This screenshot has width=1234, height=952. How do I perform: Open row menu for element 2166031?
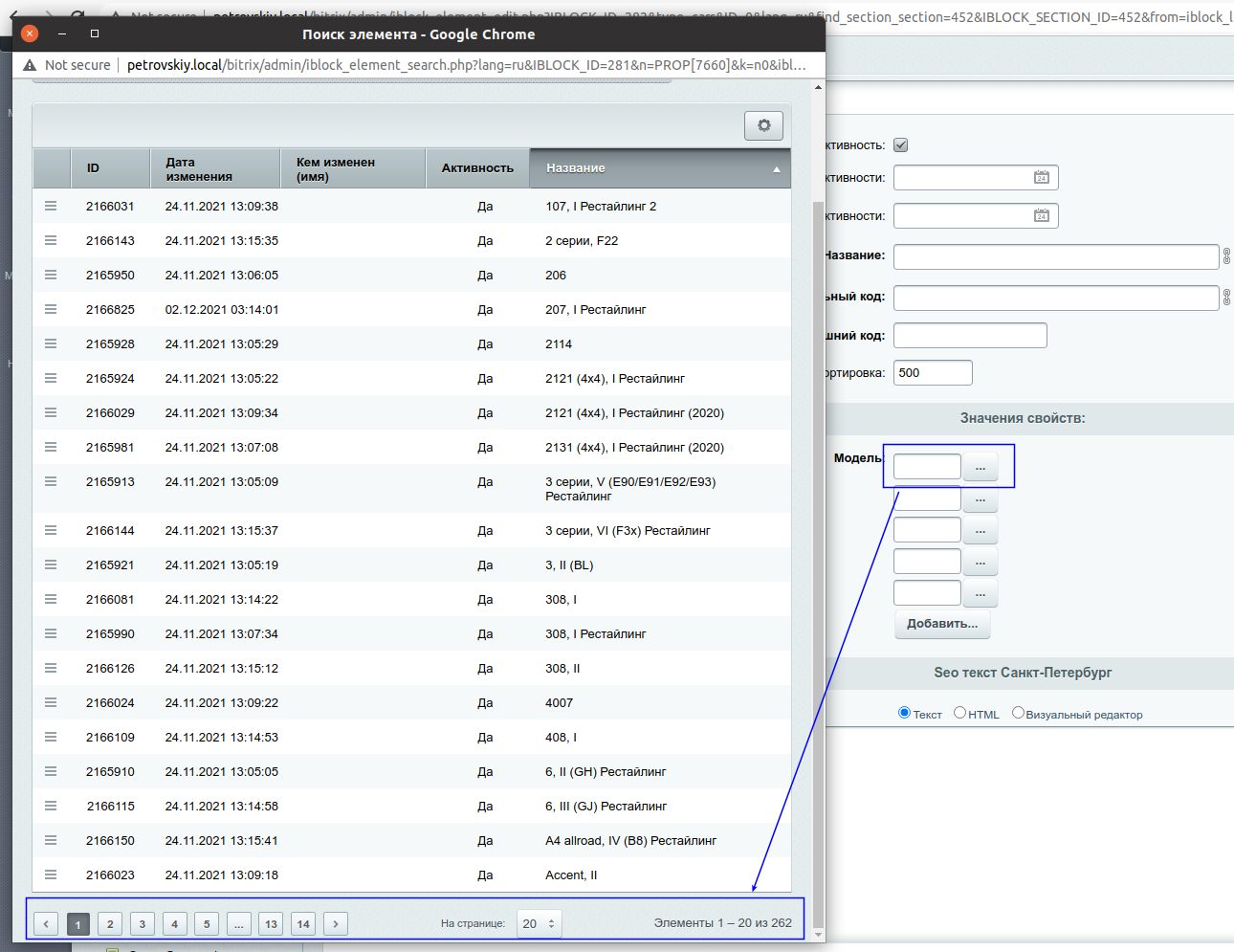(51, 206)
